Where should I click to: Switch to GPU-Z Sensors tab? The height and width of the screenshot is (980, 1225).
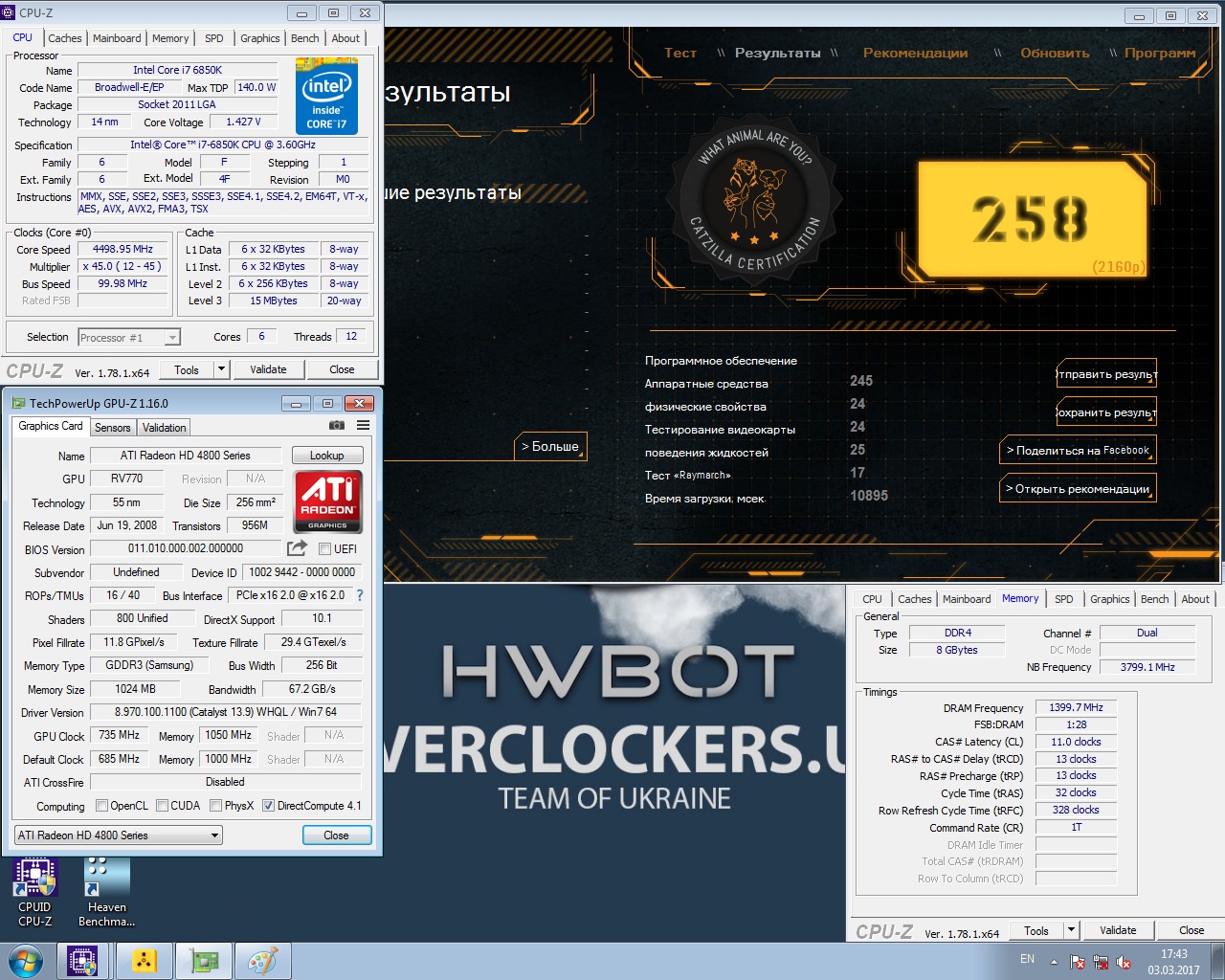pyautogui.click(x=112, y=428)
